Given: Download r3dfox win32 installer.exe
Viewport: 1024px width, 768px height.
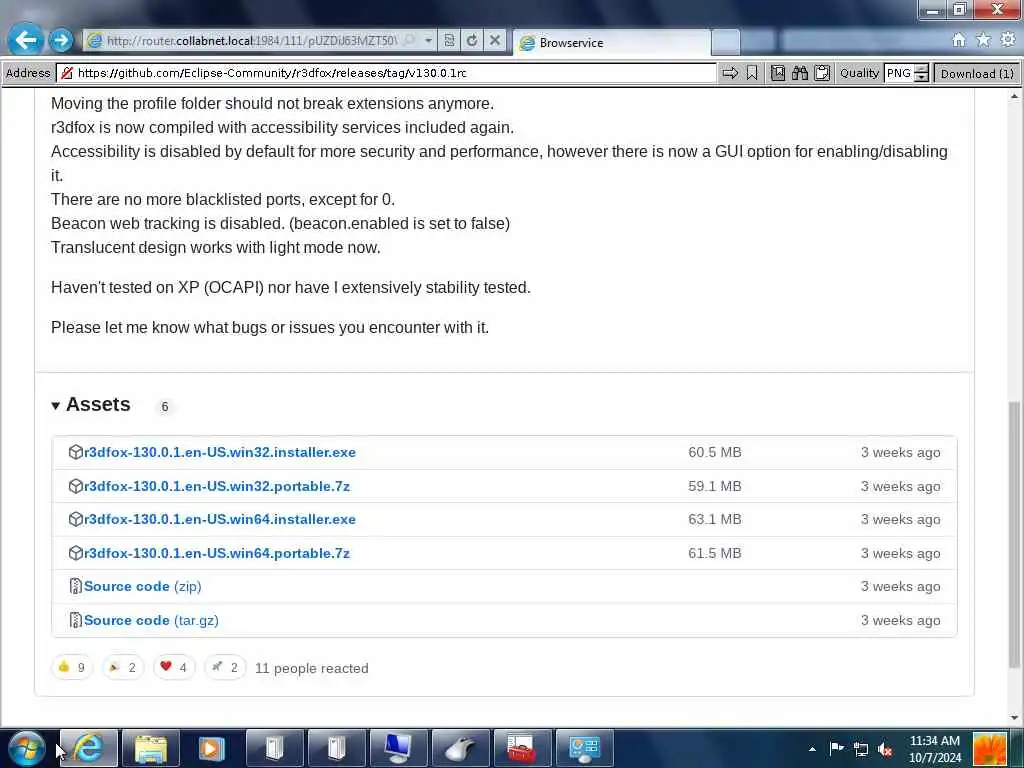Looking at the screenshot, I should click(x=220, y=452).
